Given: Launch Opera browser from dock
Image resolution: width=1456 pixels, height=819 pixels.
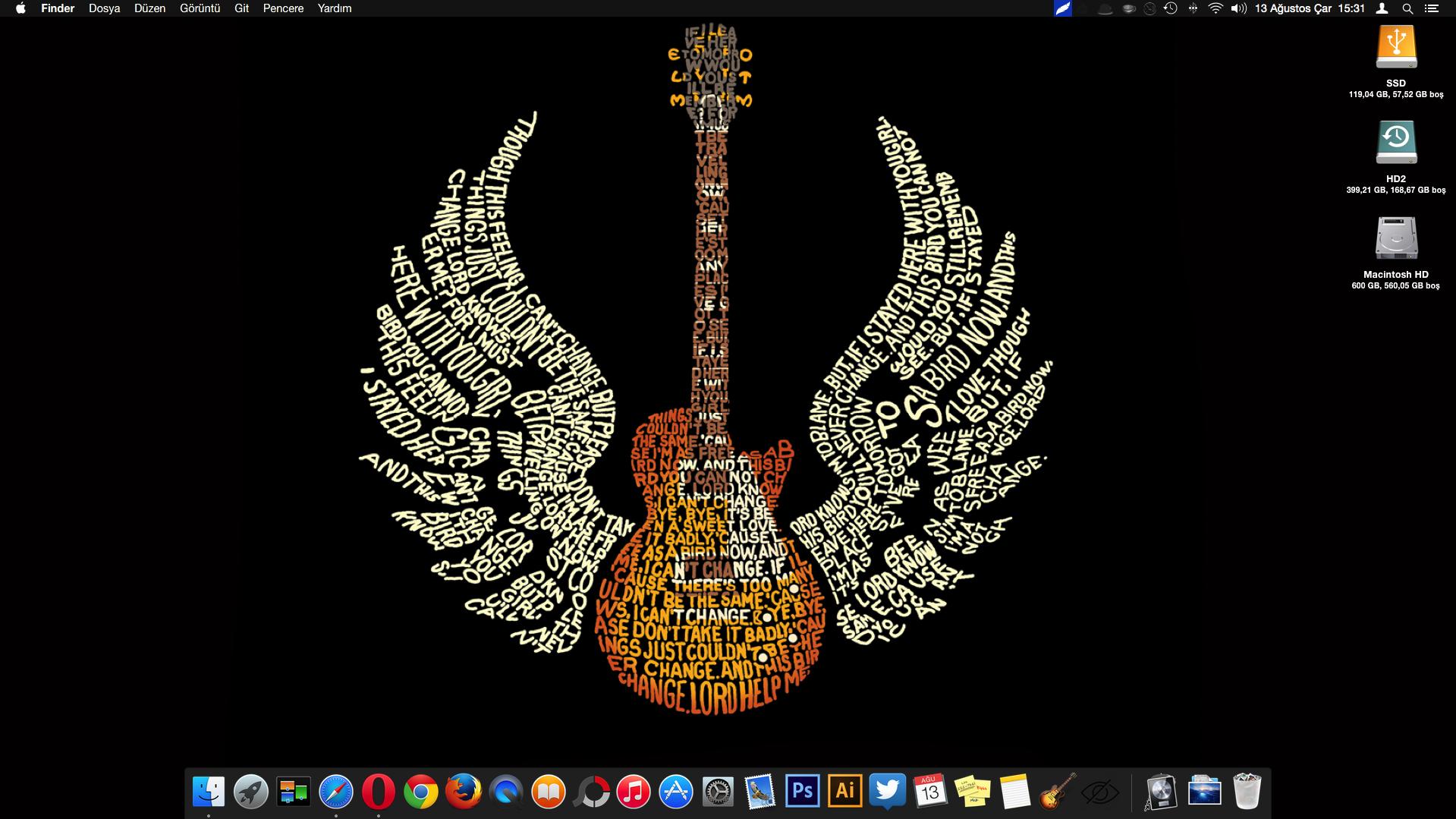Looking at the screenshot, I should pos(379,792).
